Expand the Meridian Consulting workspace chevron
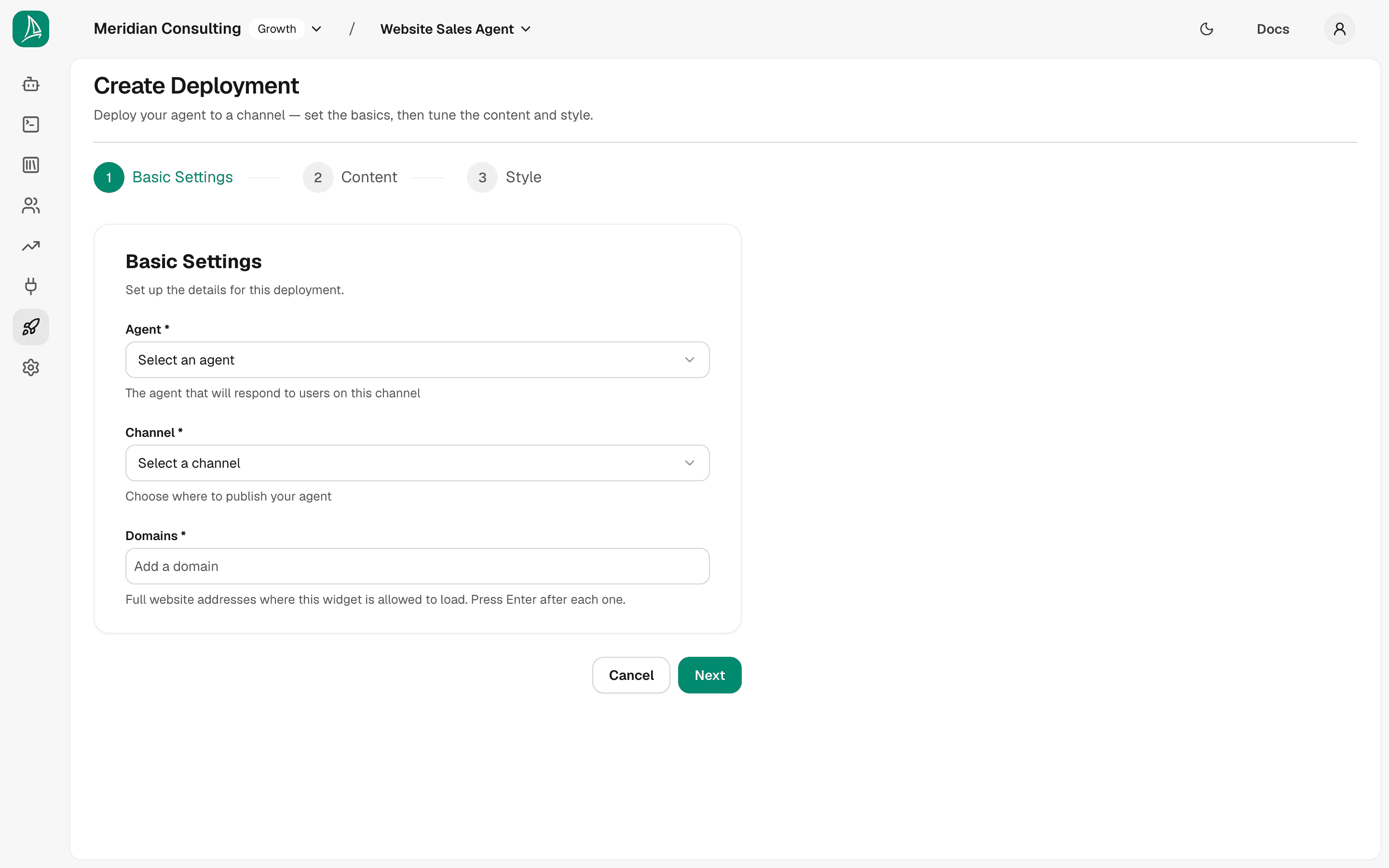1389x868 pixels. point(316,29)
